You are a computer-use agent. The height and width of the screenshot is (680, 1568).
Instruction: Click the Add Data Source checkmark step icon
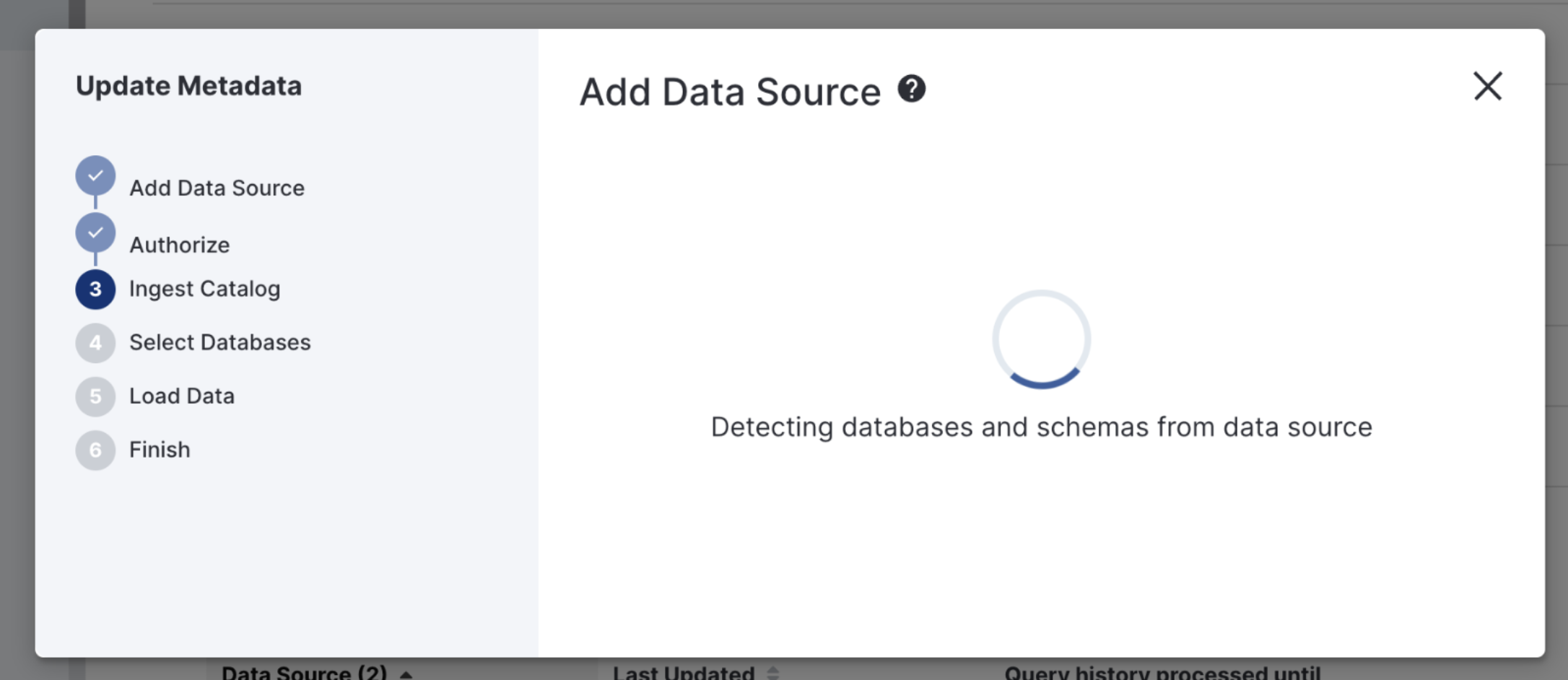[x=95, y=176]
